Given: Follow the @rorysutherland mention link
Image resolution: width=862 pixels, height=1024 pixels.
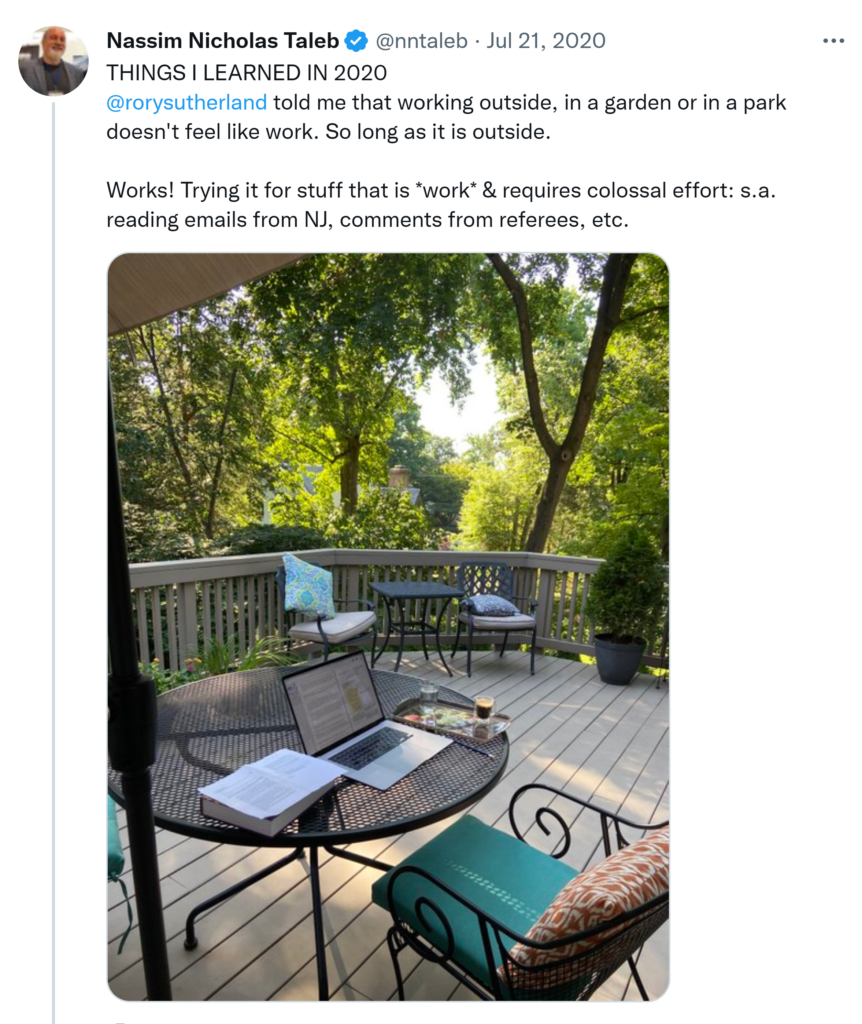Looking at the screenshot, I should (x=186, y=103).
